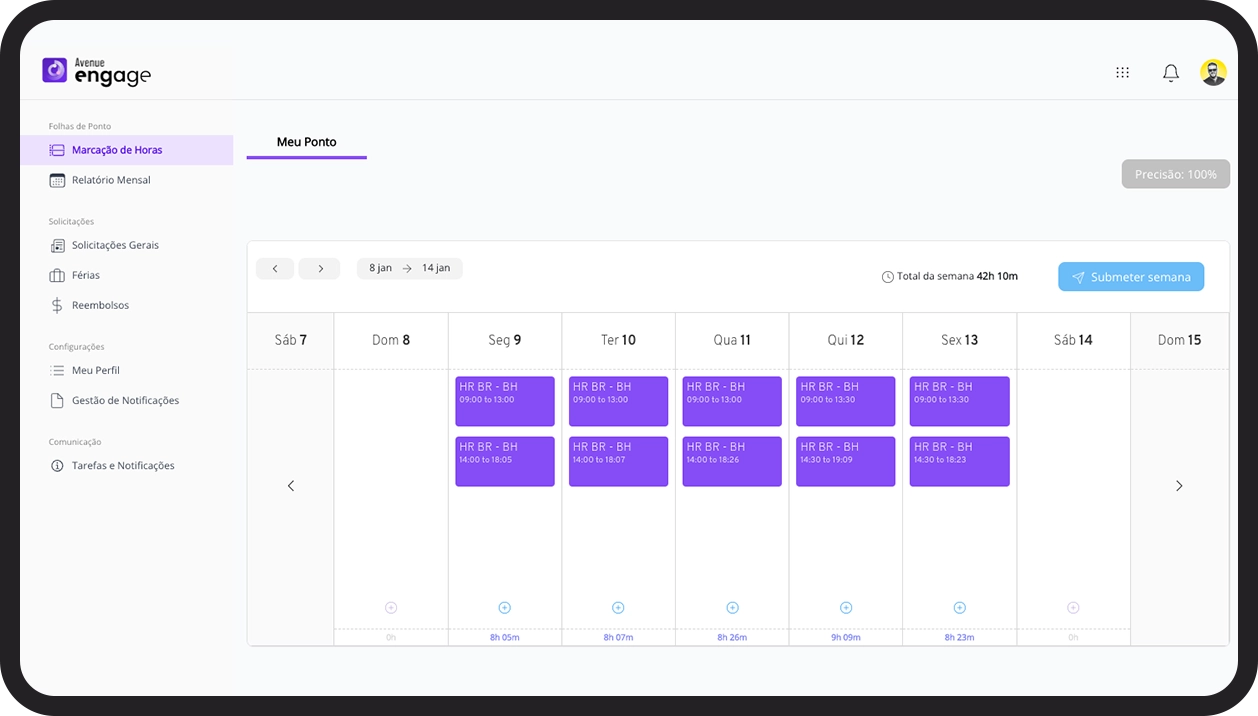
Task: Open Ter 10 entry 14:00 to 18:07
Action: (x=619, y=461)
